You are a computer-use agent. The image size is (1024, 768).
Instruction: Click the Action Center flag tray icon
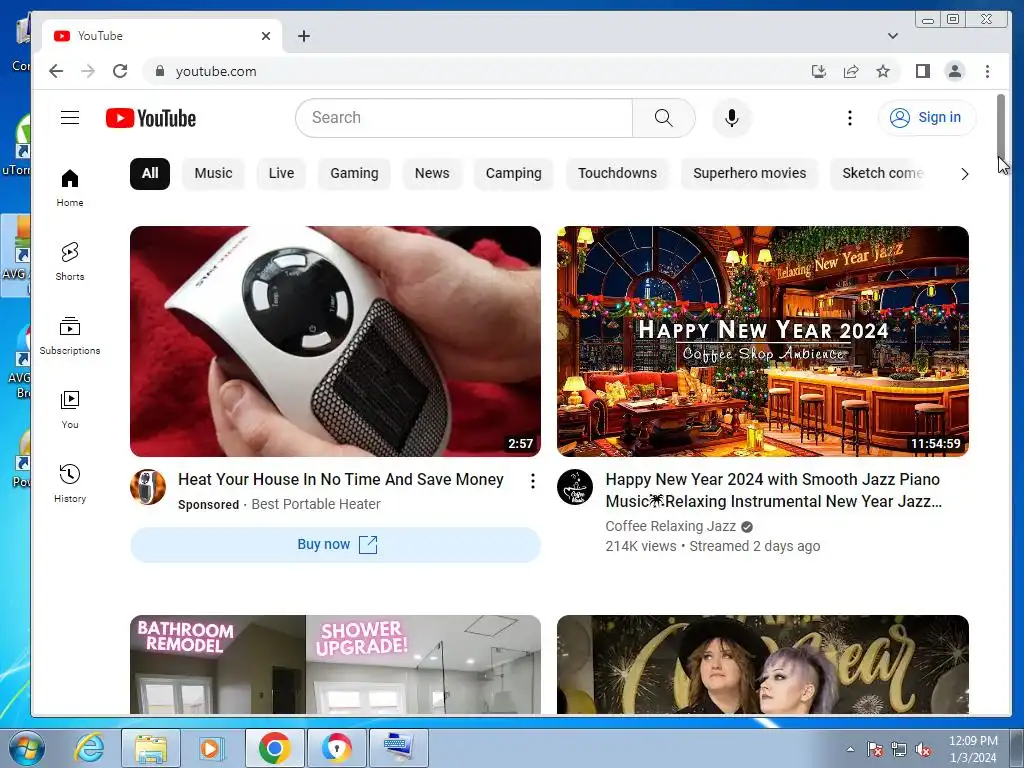pos(874,749)
